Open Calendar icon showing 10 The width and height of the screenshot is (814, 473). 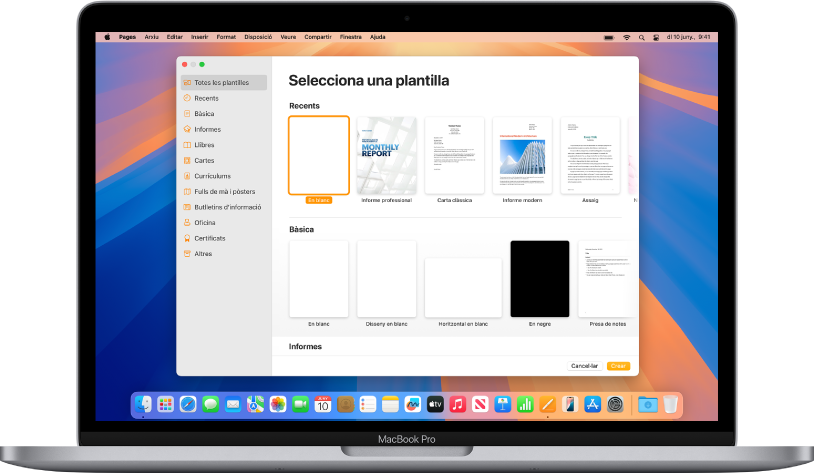pyautogui.click(x=322, y=404)
